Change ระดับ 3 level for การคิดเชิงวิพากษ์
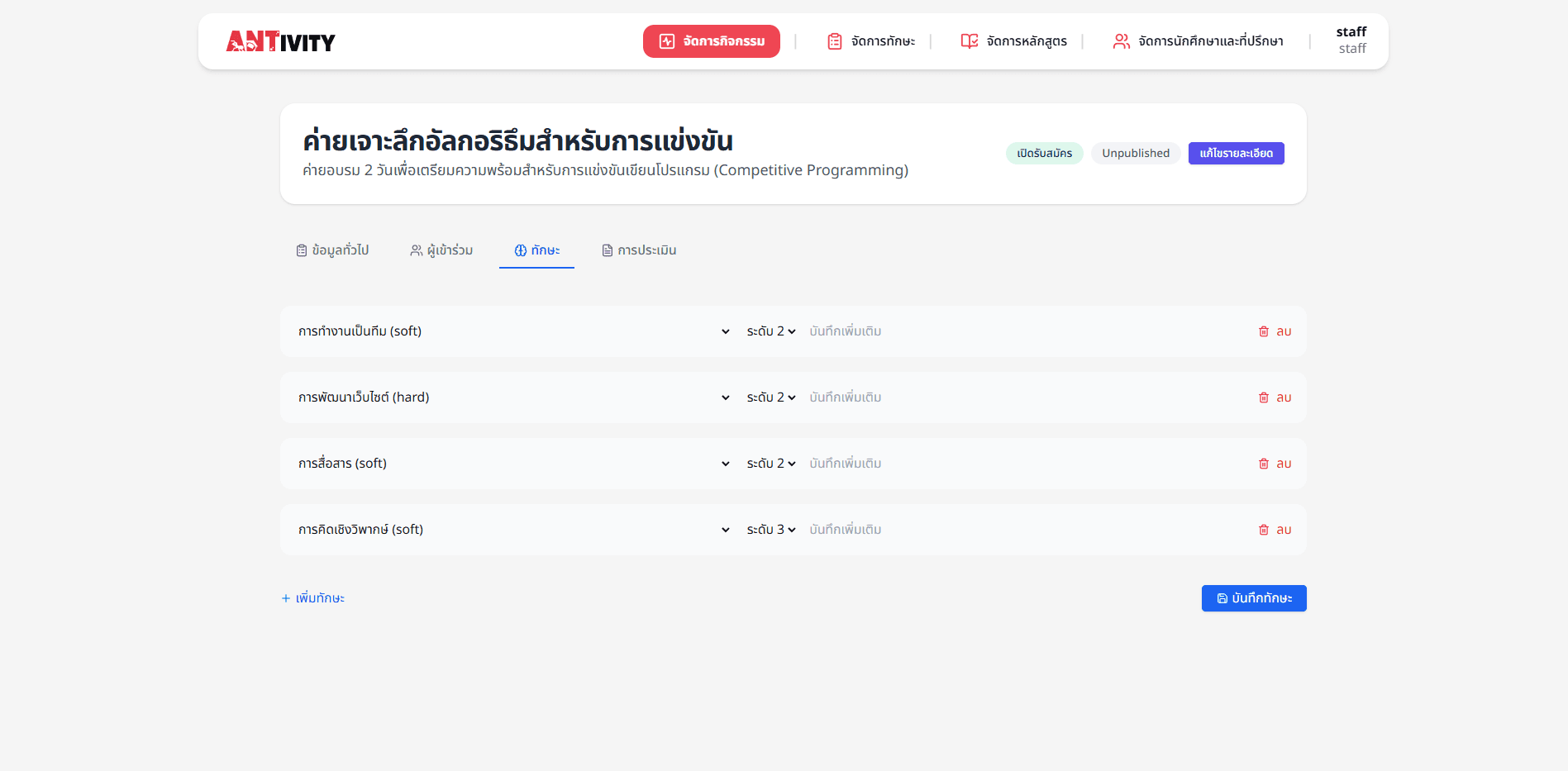The width and height of the screenshot is (1568, 771). point(770,530)
